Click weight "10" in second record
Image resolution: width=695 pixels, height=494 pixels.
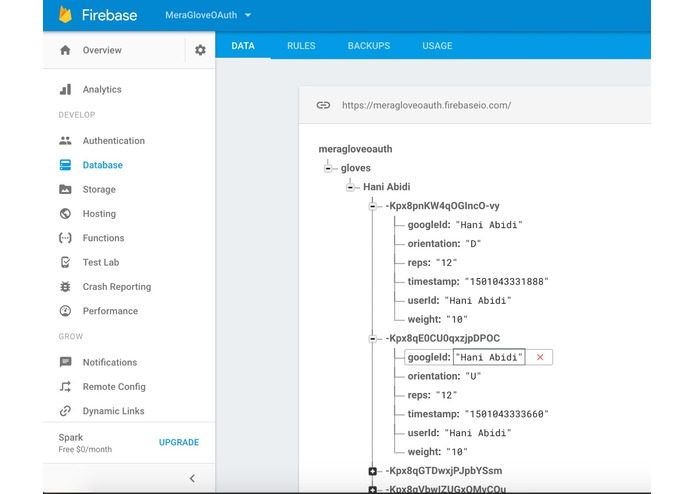pos(457,452)
